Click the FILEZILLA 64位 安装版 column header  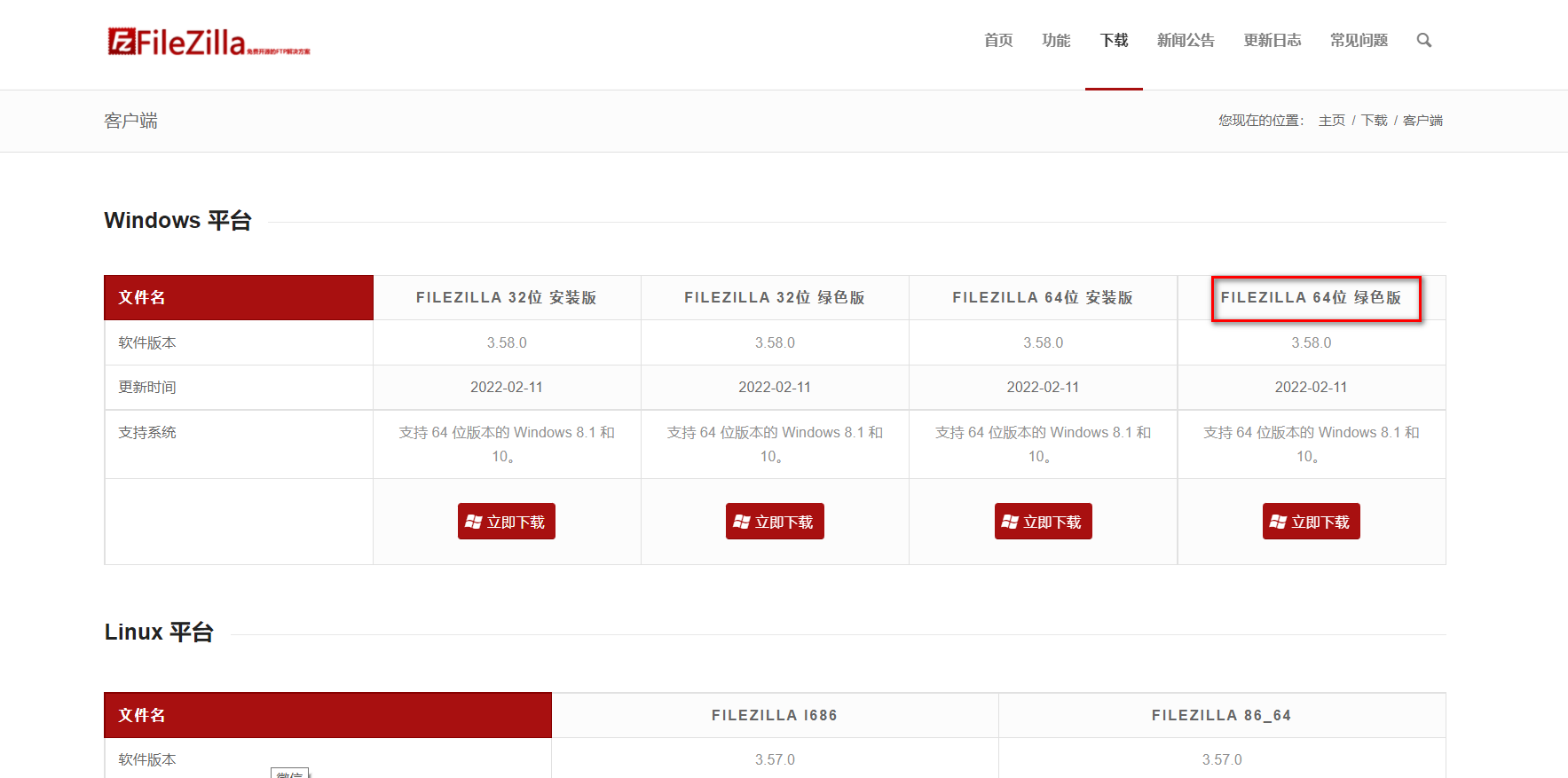point(1044,298)
